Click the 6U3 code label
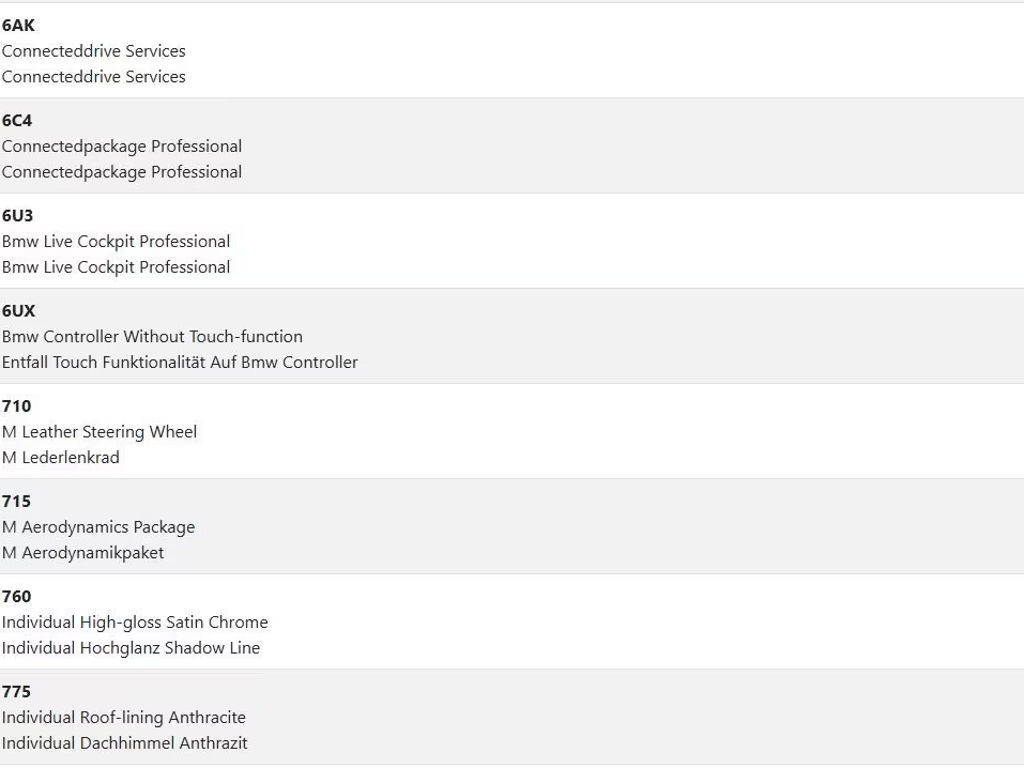 click(x=18, y=215)
